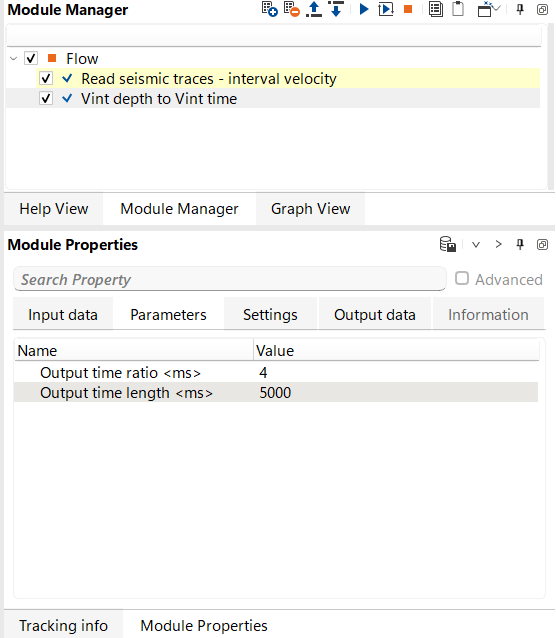Move module down with arrow icon

(x=336, y=9)
